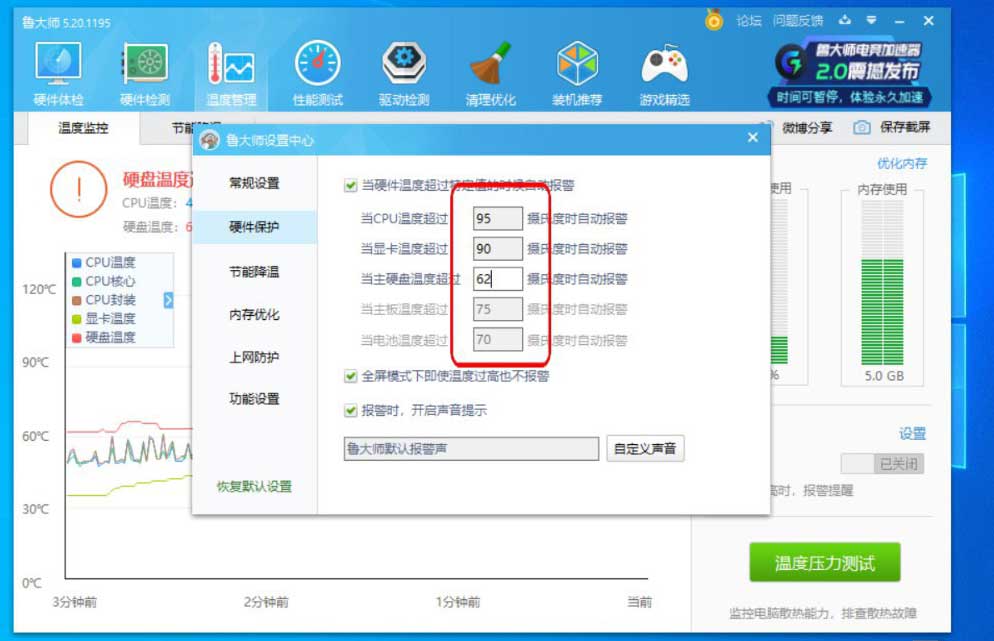
Task: Select 温度管理 temperature management icon
Action: pos(231,73)
